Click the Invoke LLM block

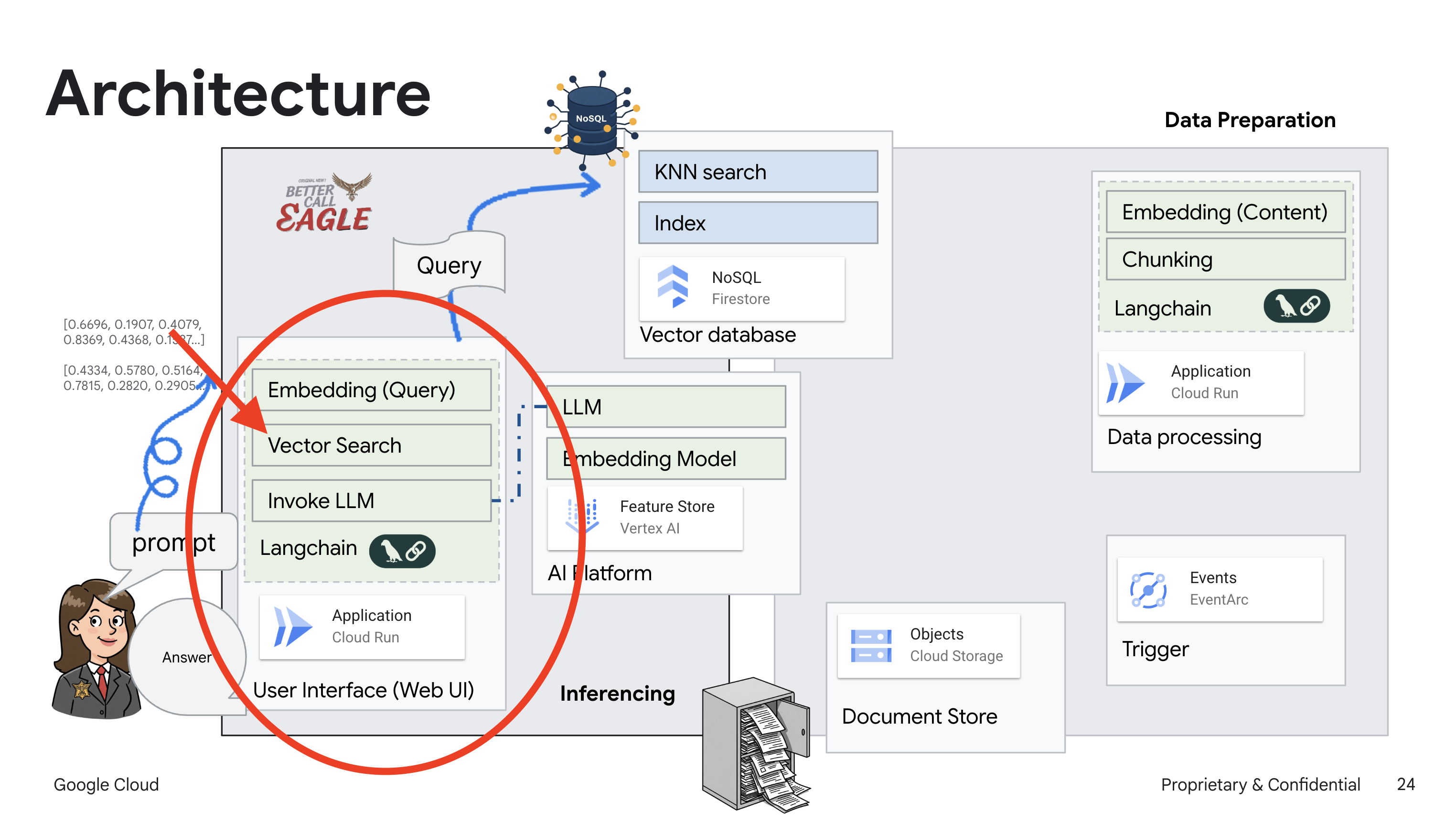(x=371, y=501)
